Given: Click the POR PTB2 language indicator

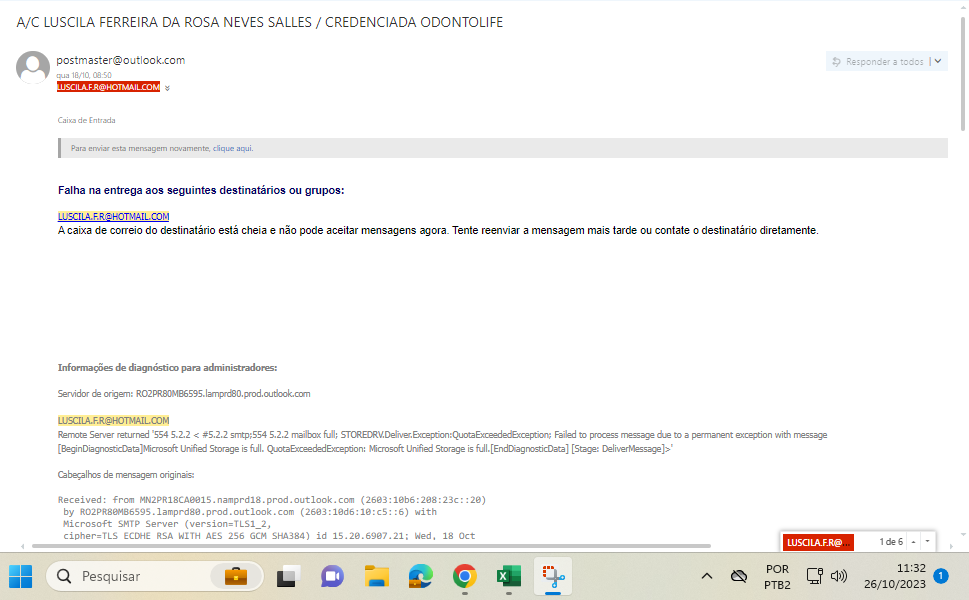Looking at the screenshot, I should [777, 577].
